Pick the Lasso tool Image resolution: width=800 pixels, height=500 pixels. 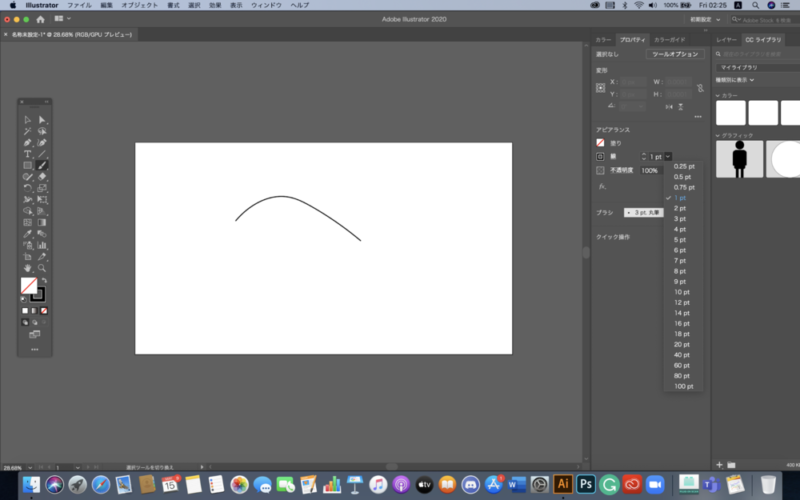[42, 131]
